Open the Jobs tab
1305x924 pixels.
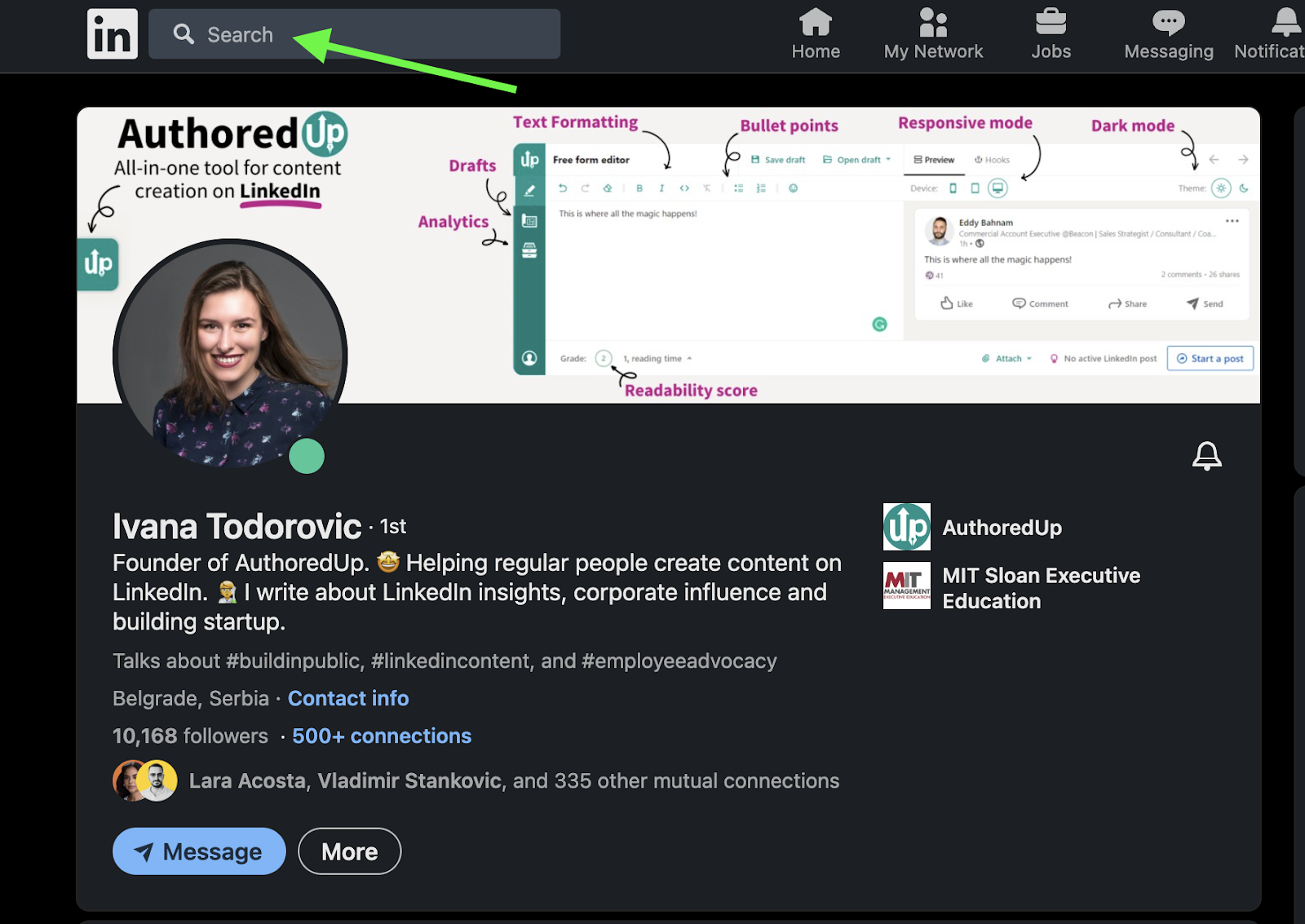tap(1051, 35)
